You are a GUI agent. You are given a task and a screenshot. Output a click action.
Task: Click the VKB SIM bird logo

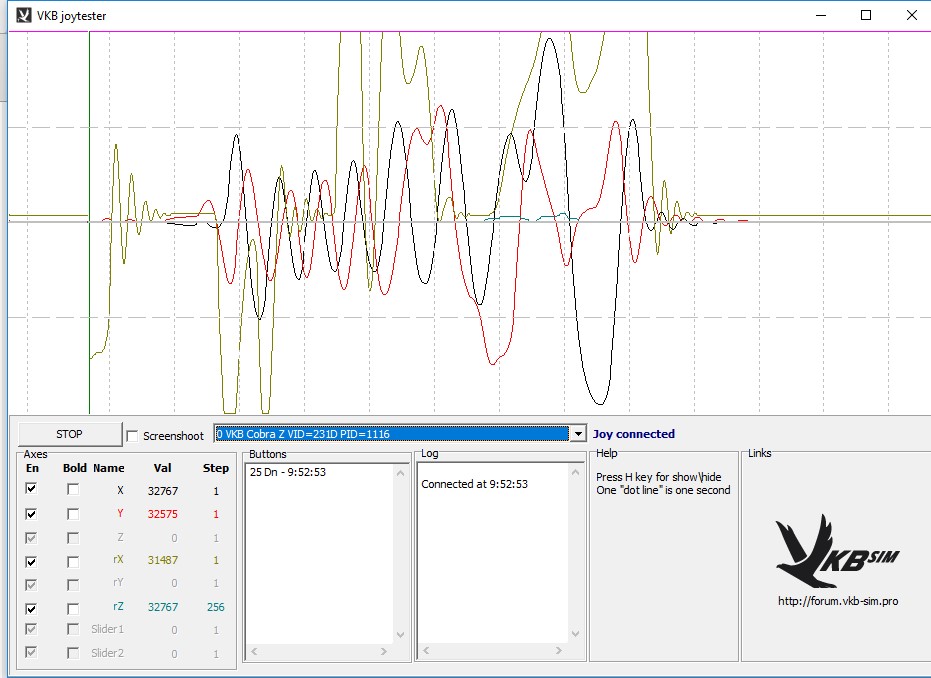point(837,551)
